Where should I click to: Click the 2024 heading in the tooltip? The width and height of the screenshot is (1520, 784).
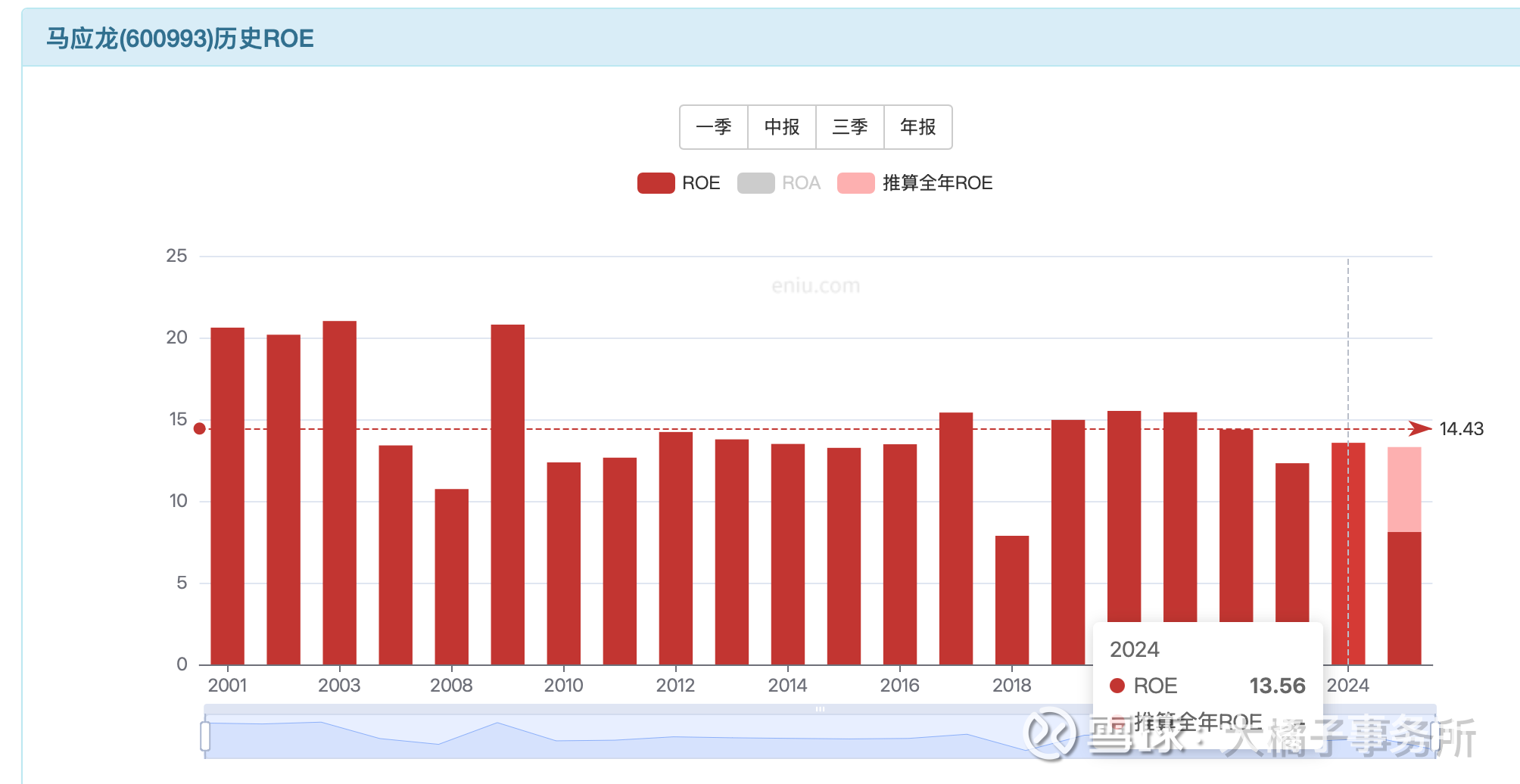(x=1134, y=649)
